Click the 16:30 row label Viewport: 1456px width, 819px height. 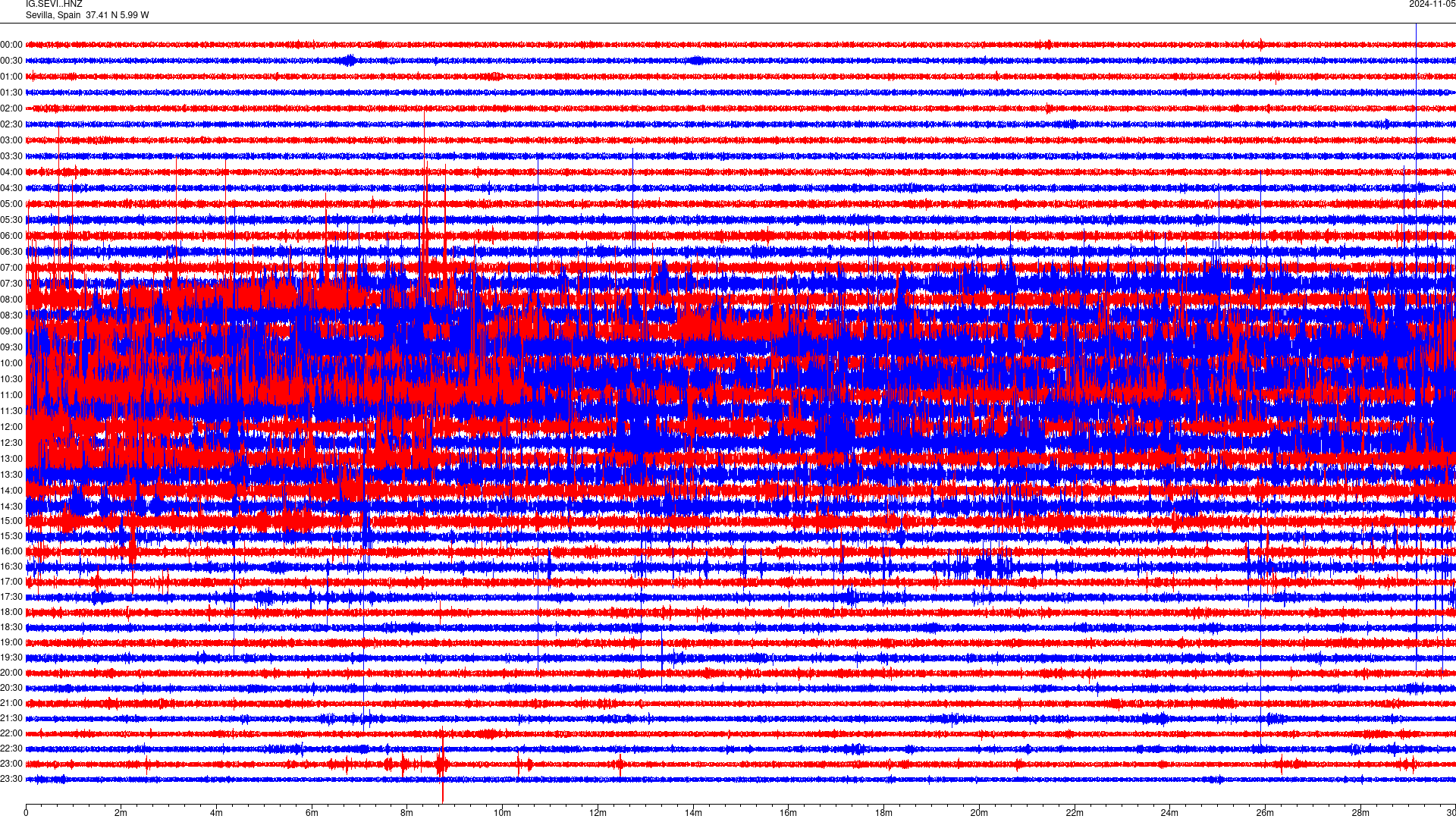tap(11, 566)
